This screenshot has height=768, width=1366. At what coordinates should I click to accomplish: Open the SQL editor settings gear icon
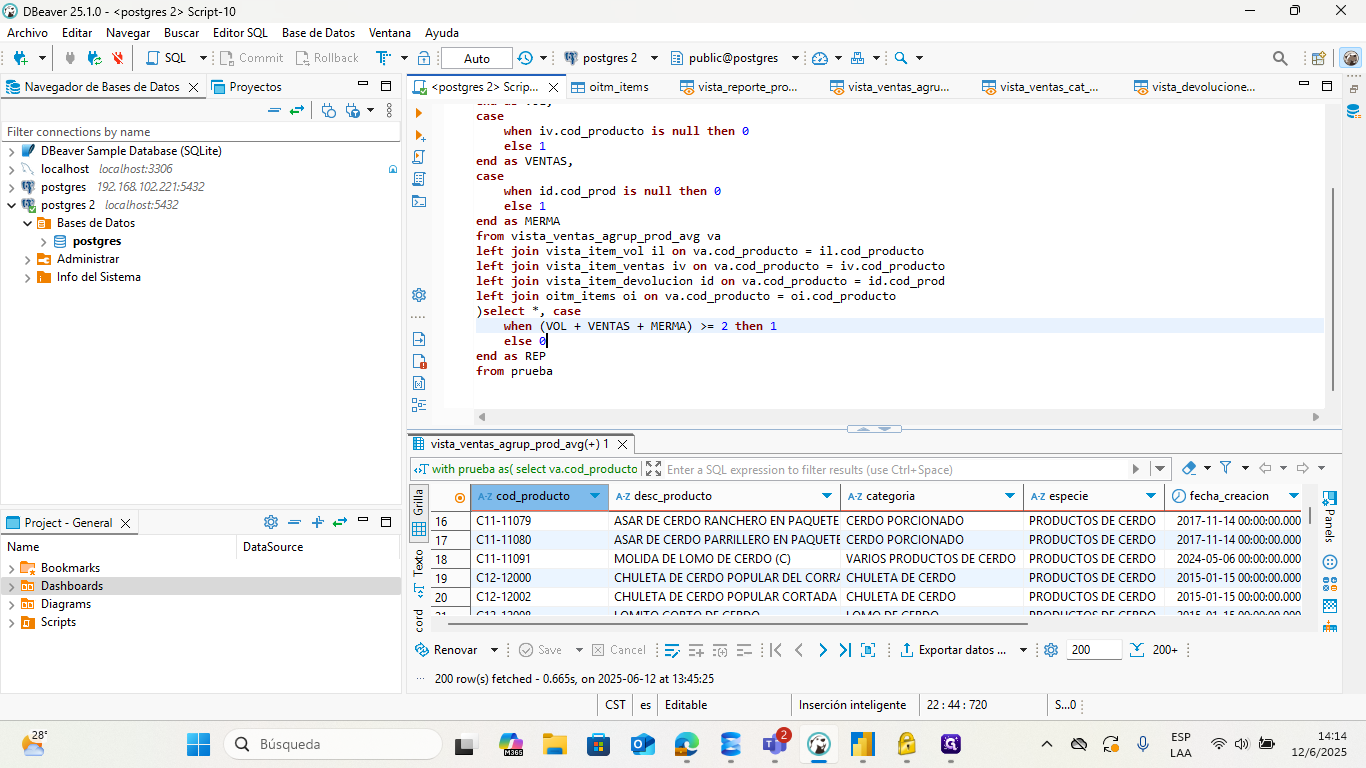click(x=419, y=295)
